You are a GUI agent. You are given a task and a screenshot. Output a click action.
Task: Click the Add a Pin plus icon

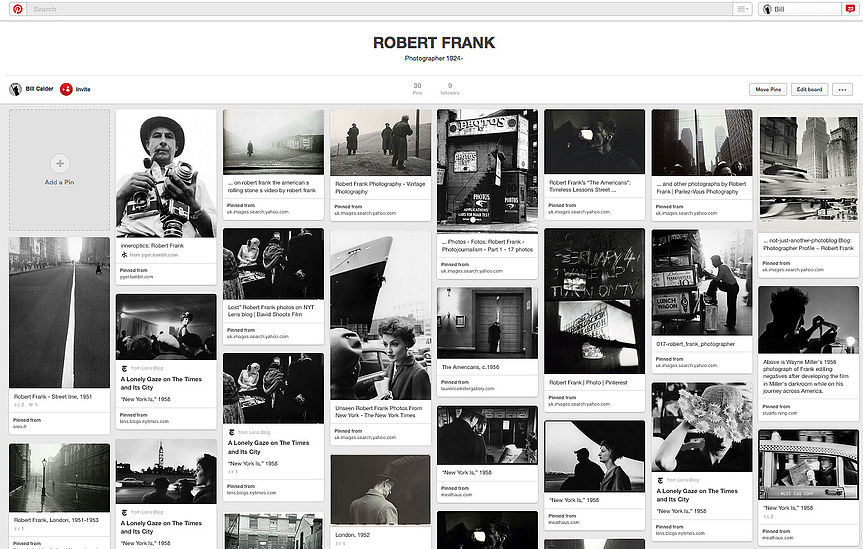60,164
